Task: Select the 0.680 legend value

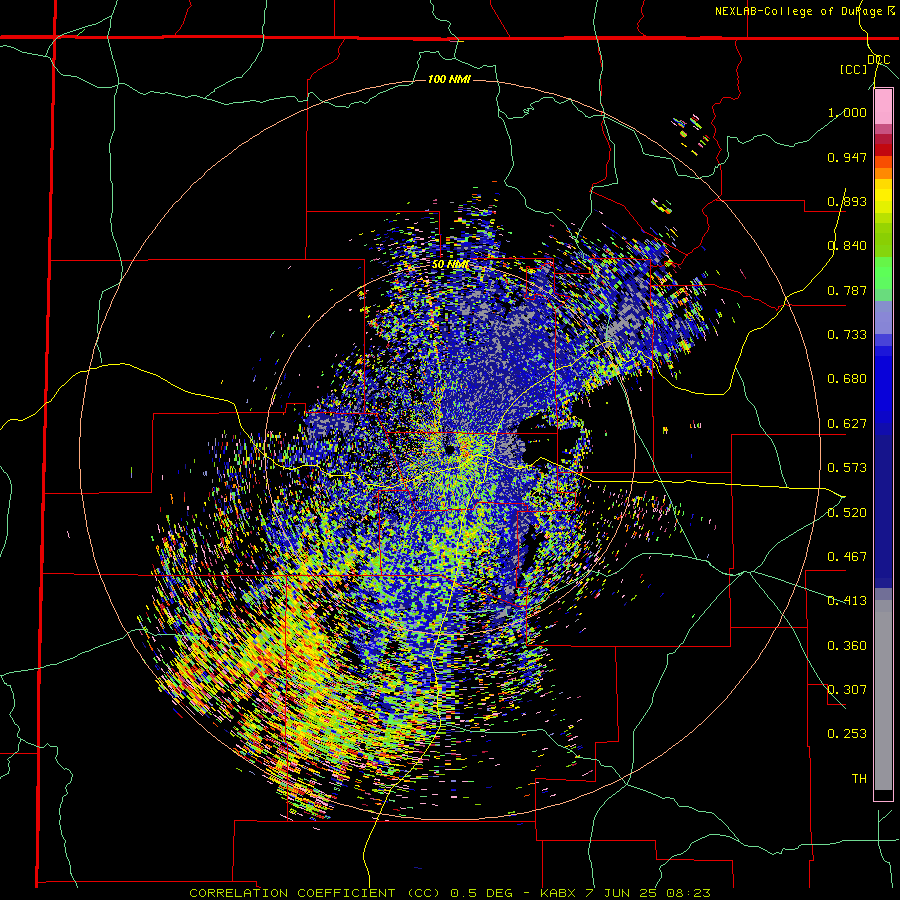Action: (847, 379)
